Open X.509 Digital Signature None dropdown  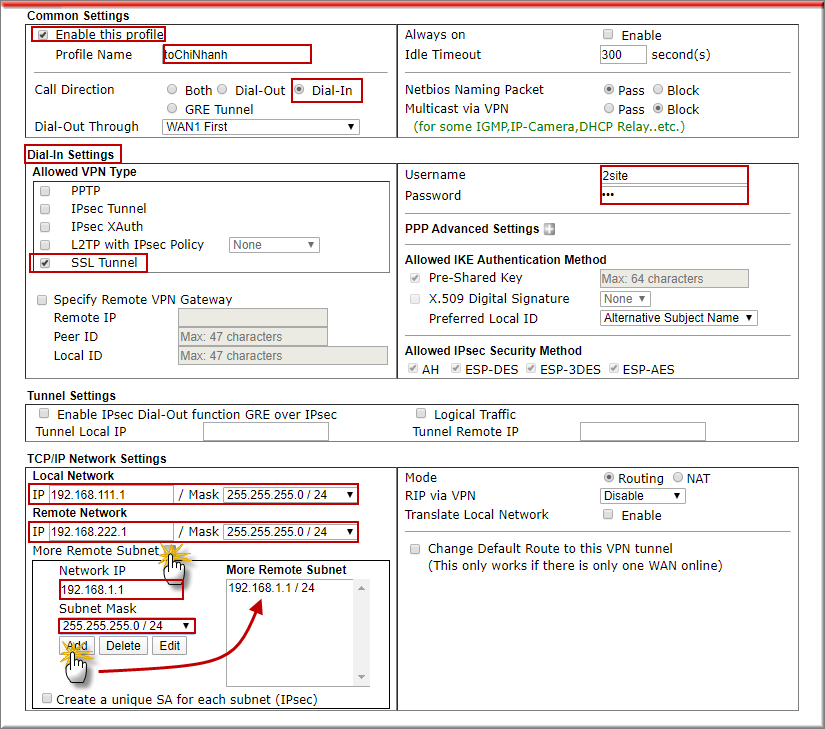(x=625, y=299)
